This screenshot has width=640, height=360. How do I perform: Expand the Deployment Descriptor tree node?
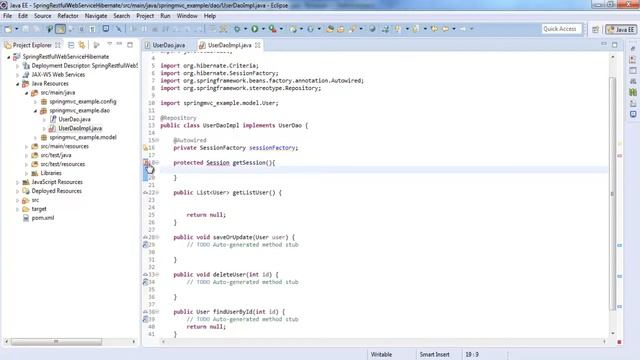[x=18, y=66]
